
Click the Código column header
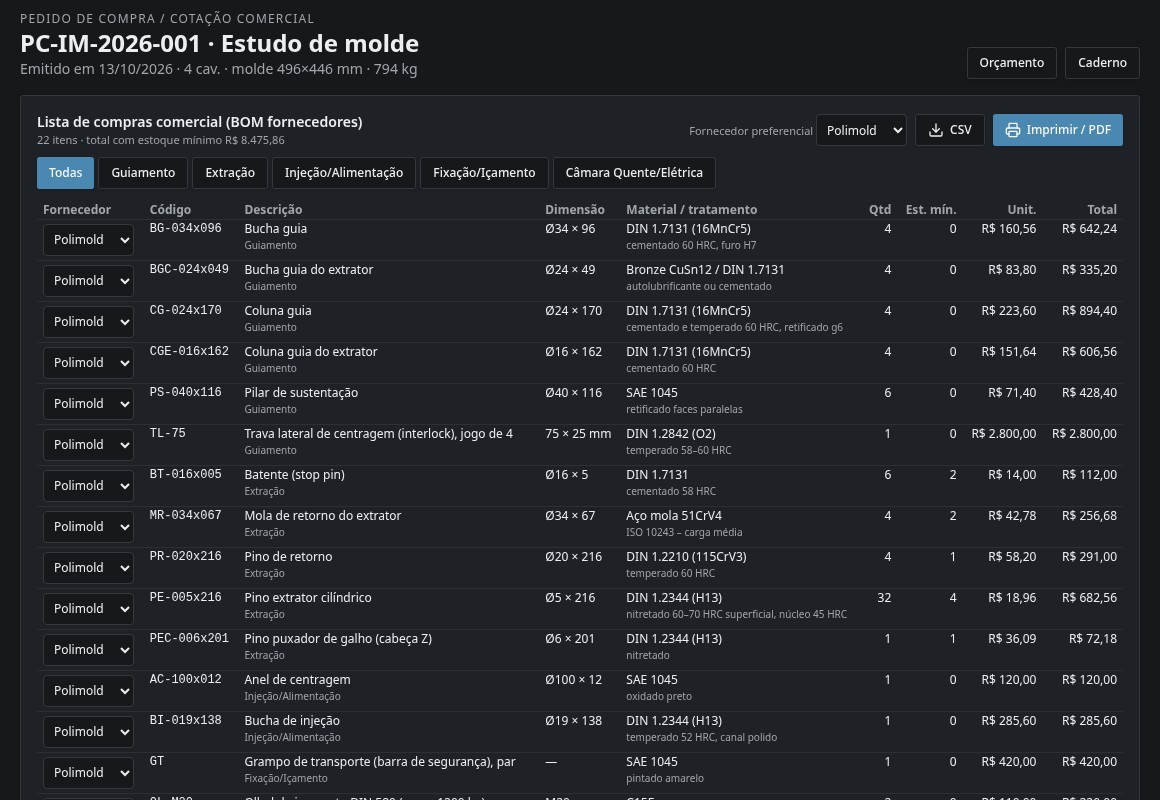(x=170, y=209)
